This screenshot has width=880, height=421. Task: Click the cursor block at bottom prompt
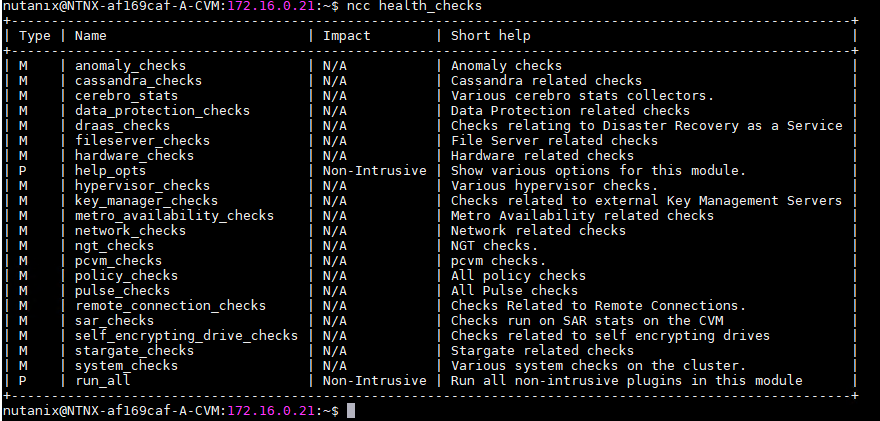point(351,411)
